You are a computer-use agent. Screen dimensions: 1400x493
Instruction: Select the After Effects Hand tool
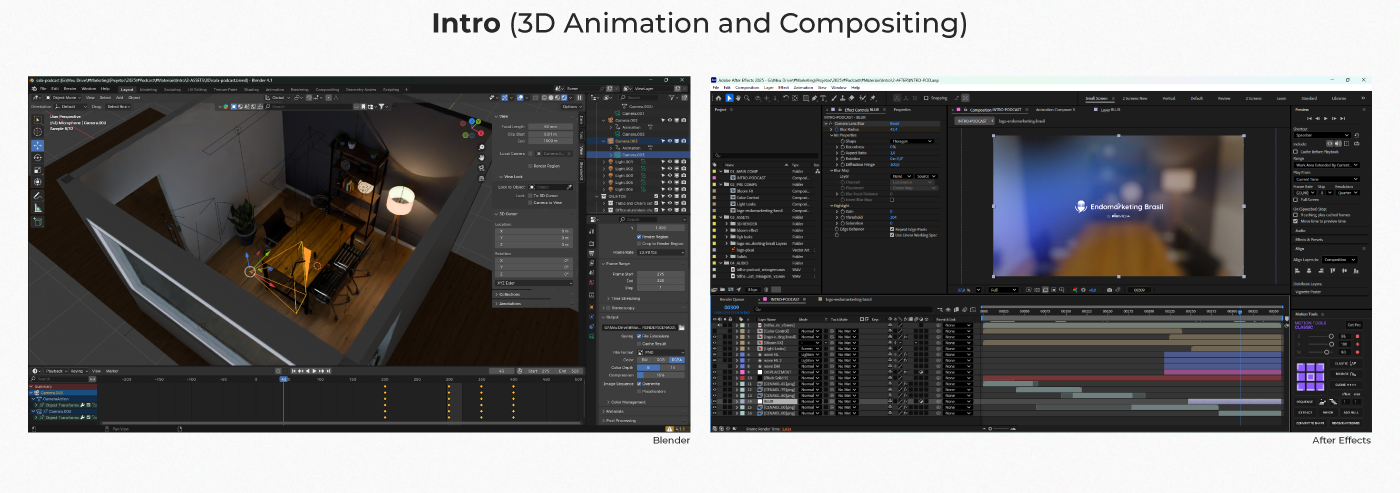coord(738,98)
